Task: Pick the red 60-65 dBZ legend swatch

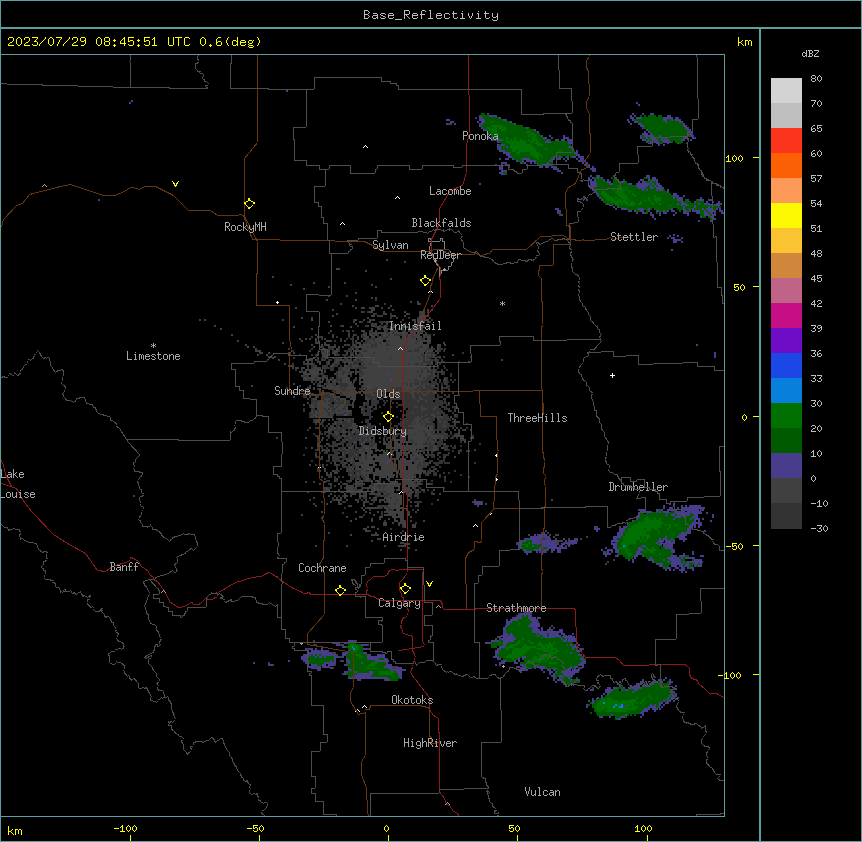Action: pos(786,140)
